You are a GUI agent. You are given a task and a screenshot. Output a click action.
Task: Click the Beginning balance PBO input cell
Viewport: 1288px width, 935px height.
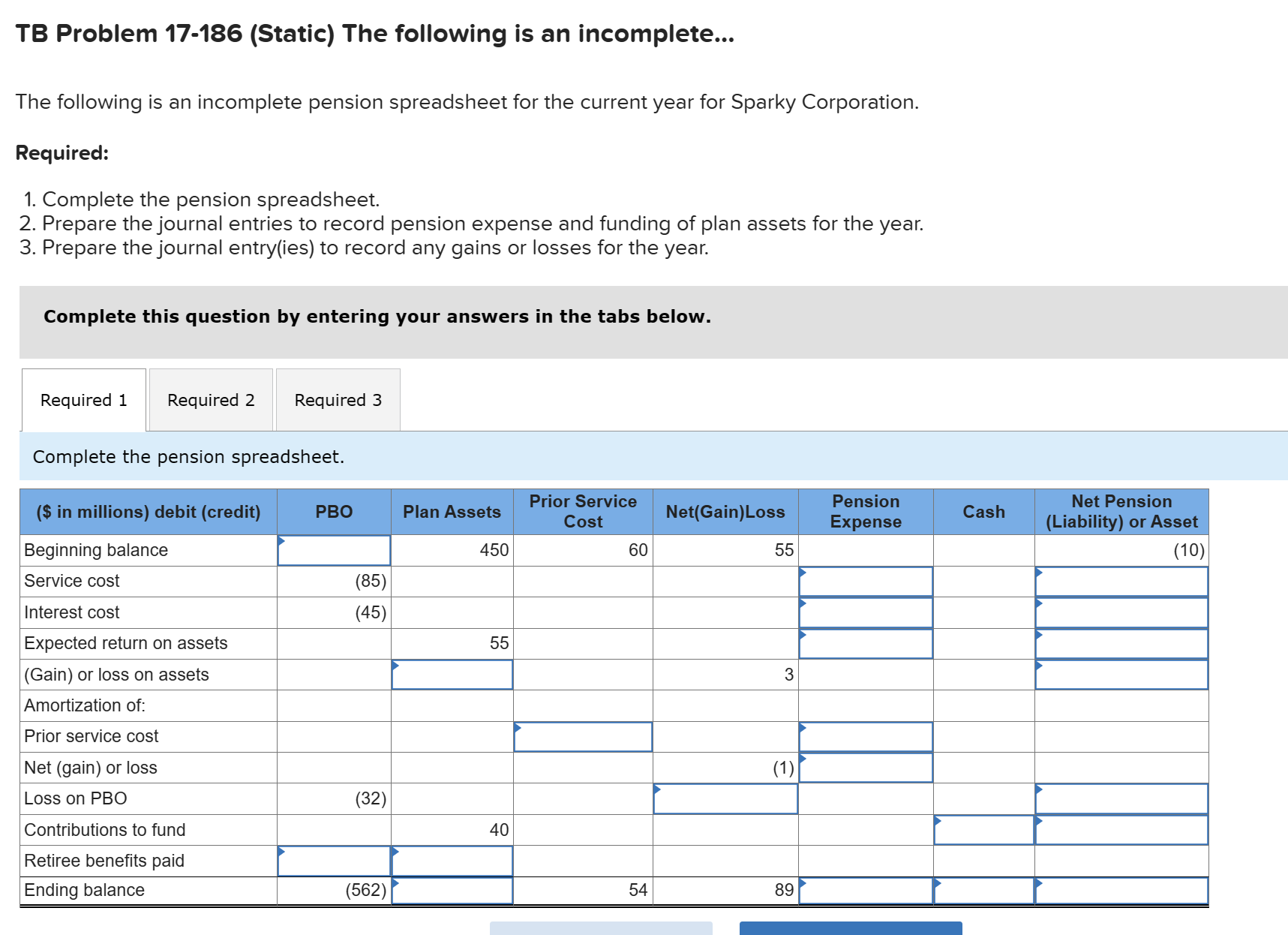click(335, 549)
